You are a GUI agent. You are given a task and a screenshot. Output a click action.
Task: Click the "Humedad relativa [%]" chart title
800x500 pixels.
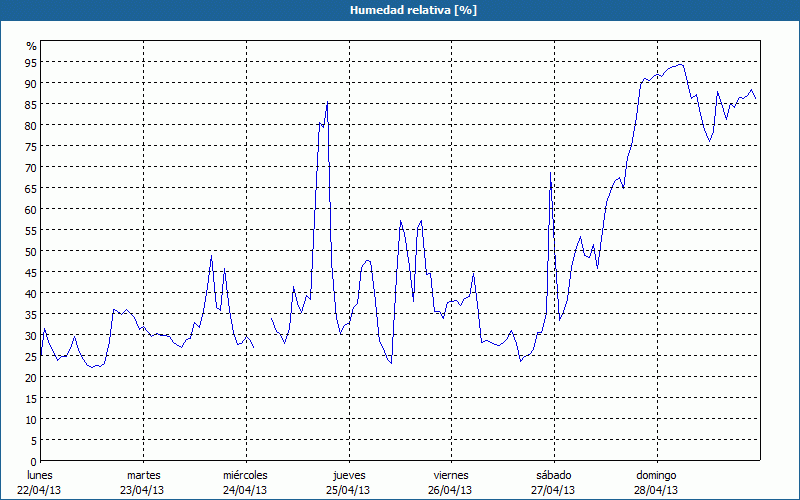[x=399, y=10]
